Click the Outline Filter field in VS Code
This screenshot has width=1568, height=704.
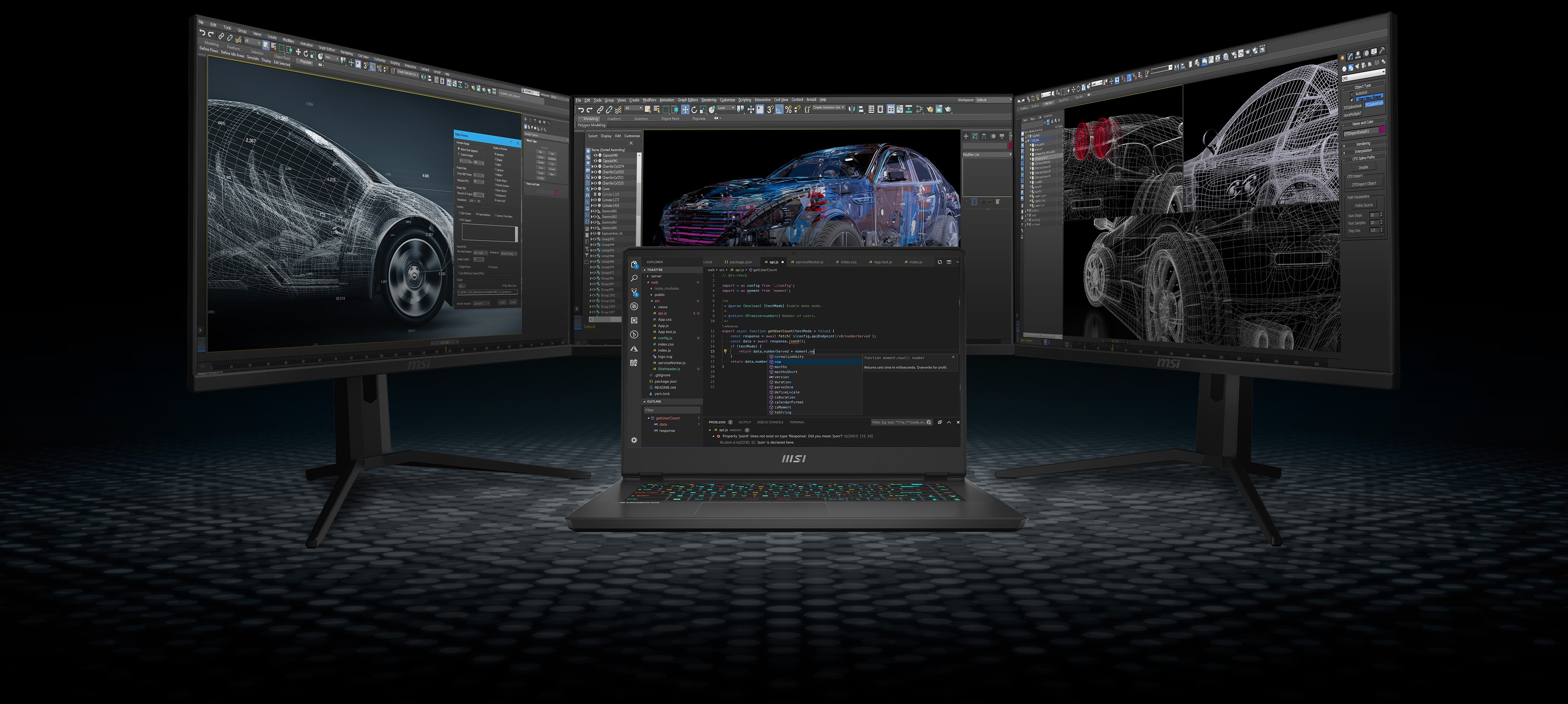tap(673, 410)
